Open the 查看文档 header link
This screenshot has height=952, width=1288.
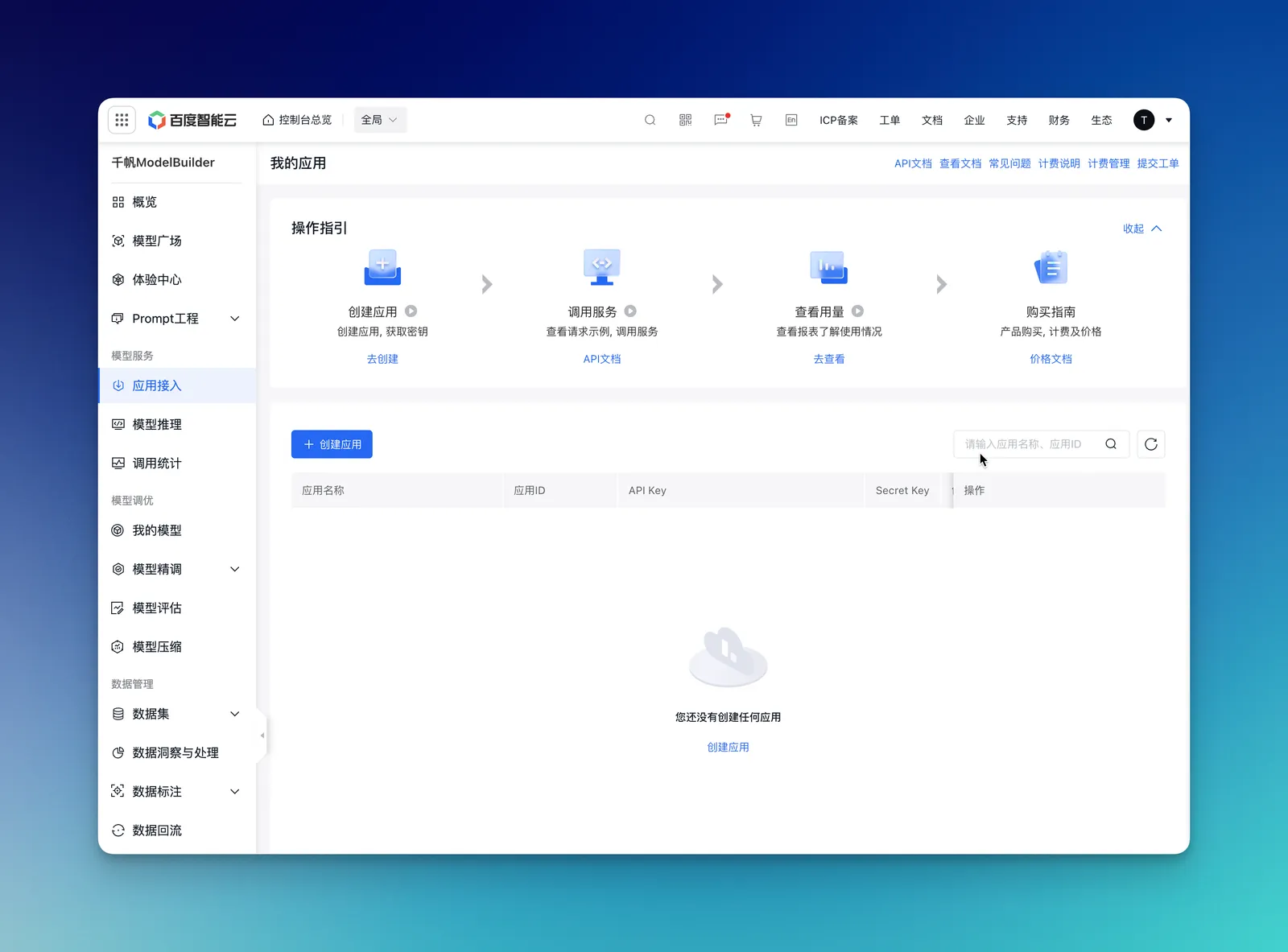pyautogui.click(x=960, y=163)
